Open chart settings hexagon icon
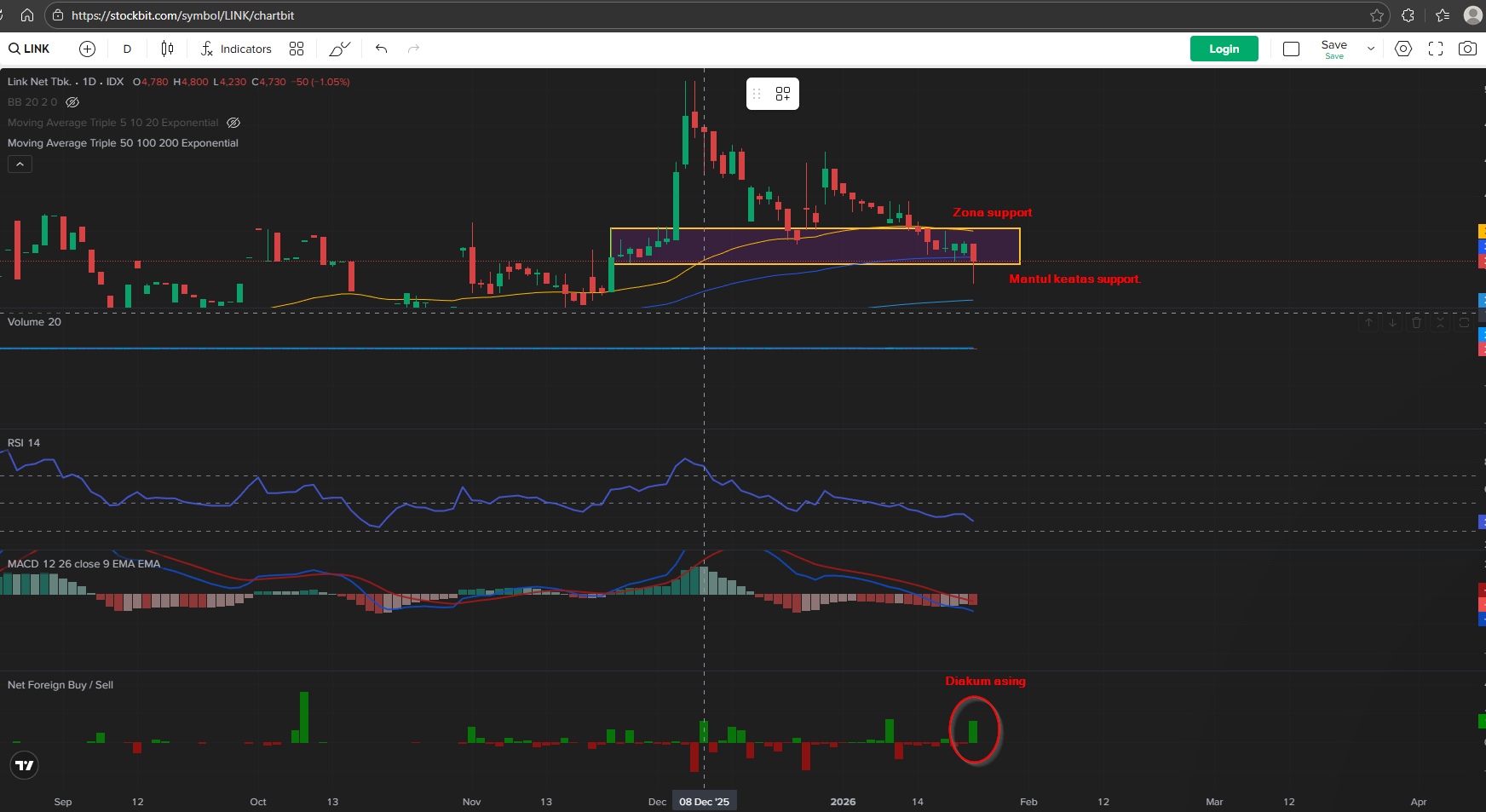The width and height of the screenshot is (1486, 812). [1402, 49]
